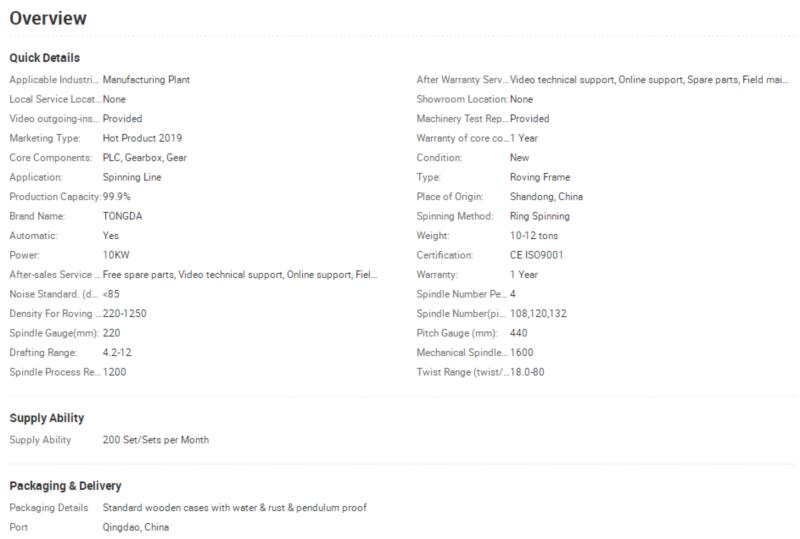Select the Hot Product 2019 text
This screenshot has height=539, width=800.
tap(142, 138)
